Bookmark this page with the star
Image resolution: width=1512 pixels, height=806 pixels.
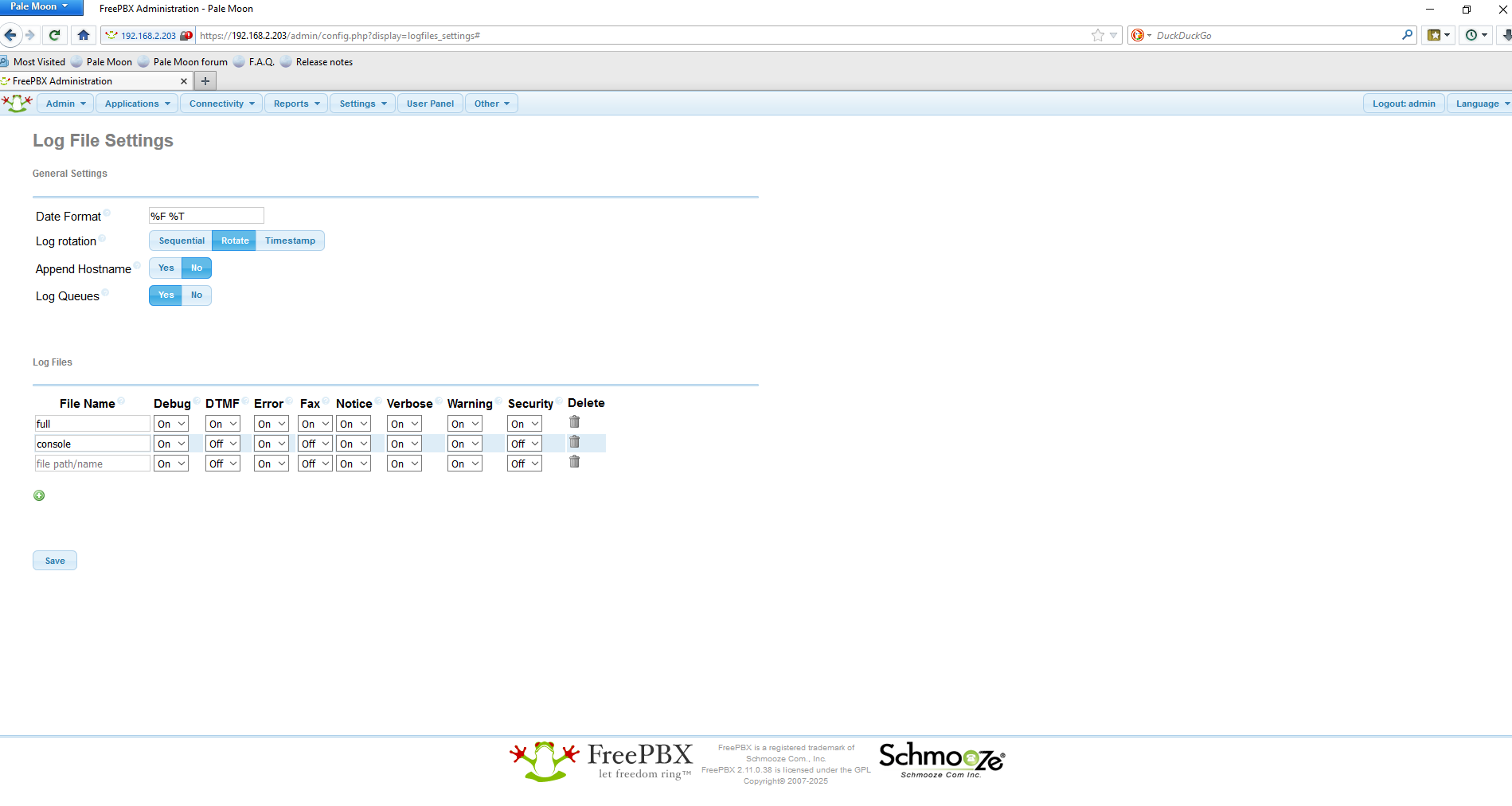(x=1098, y=35)
